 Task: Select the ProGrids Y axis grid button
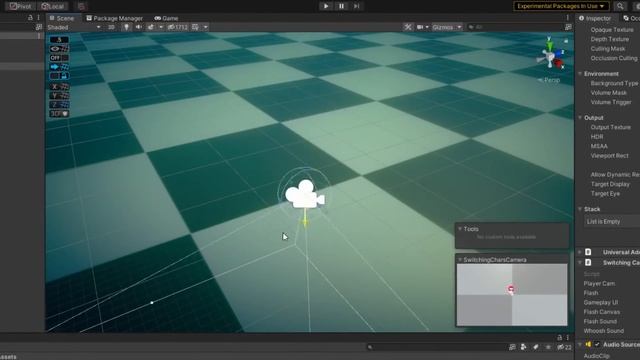pos(59,96)
